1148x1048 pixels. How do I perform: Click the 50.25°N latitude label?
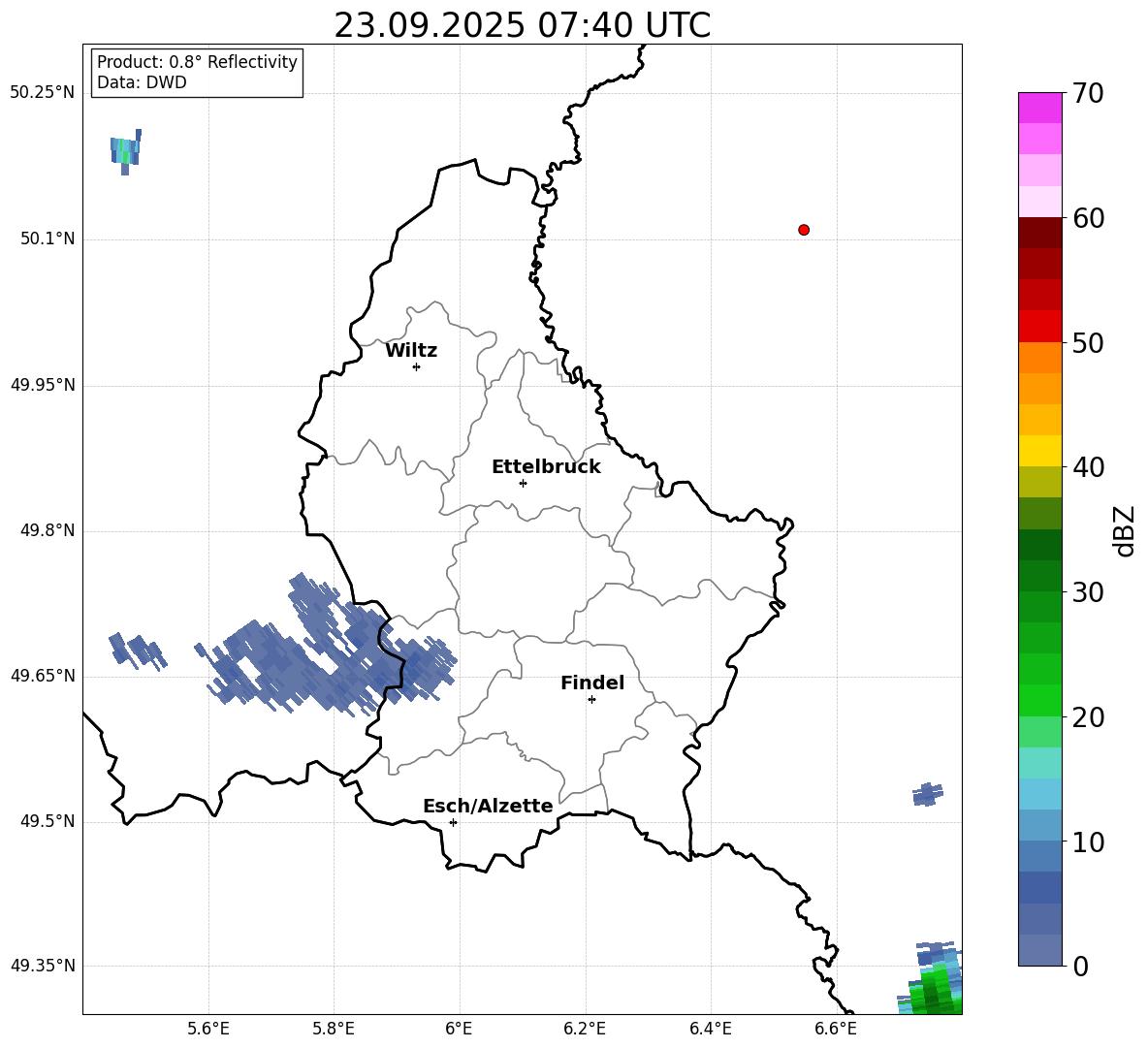[43, 93]
